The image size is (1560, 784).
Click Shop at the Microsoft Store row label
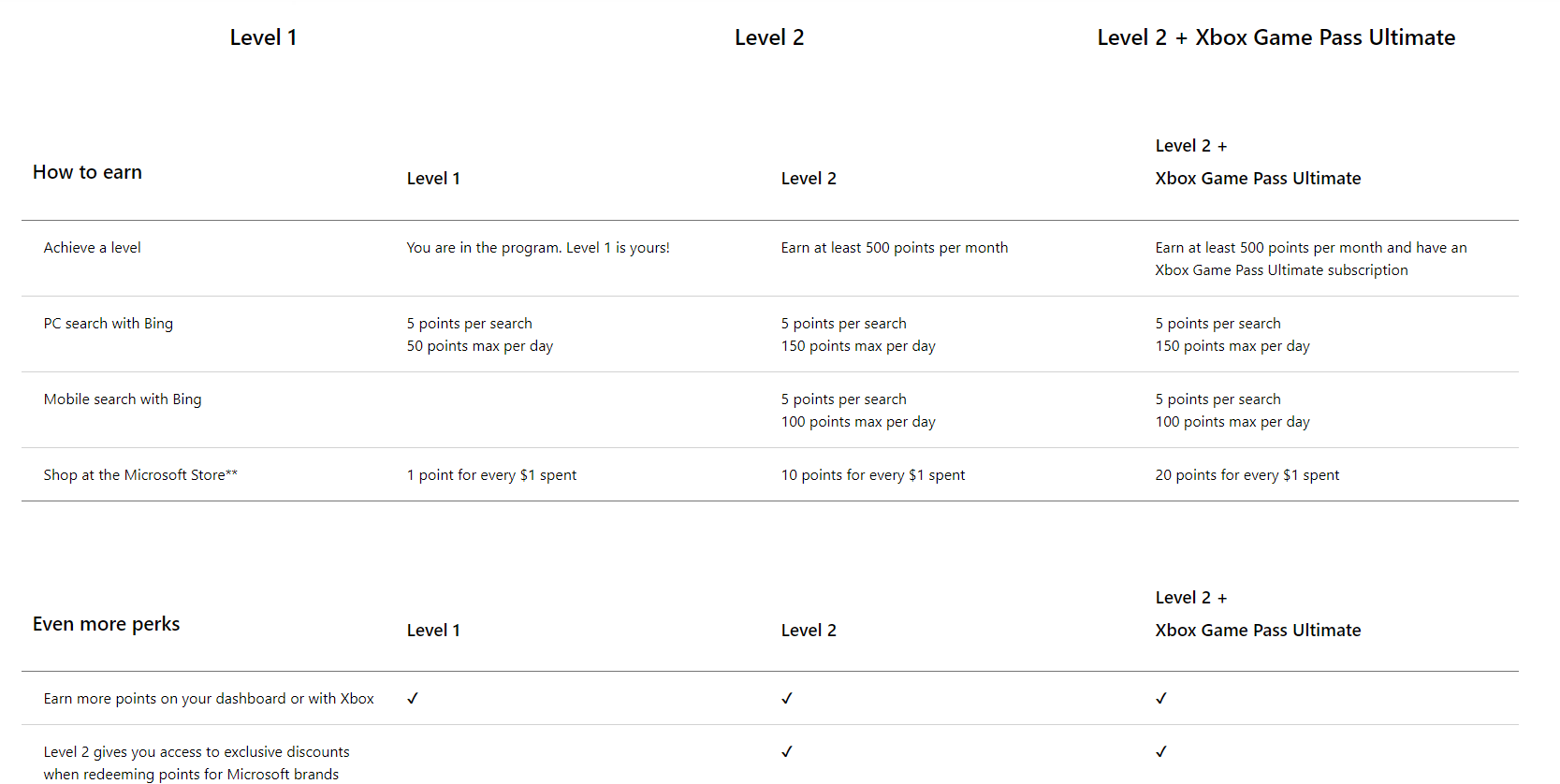(140, 475)
